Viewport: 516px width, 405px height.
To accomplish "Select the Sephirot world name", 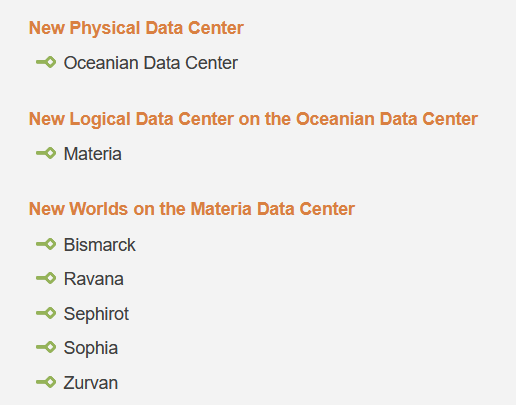I will click(x=96, y=314).
